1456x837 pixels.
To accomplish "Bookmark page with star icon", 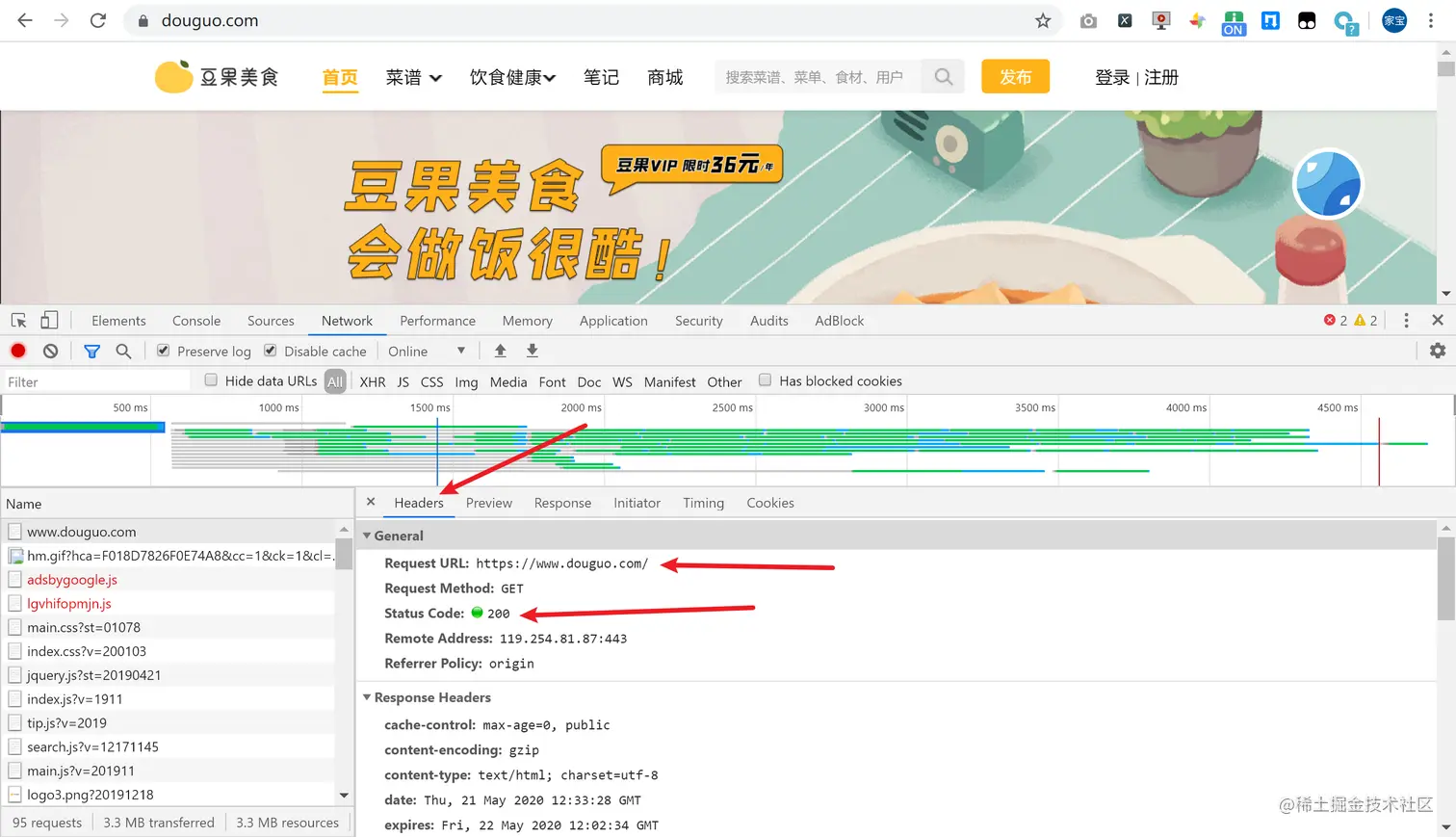I will (1043, 20).
